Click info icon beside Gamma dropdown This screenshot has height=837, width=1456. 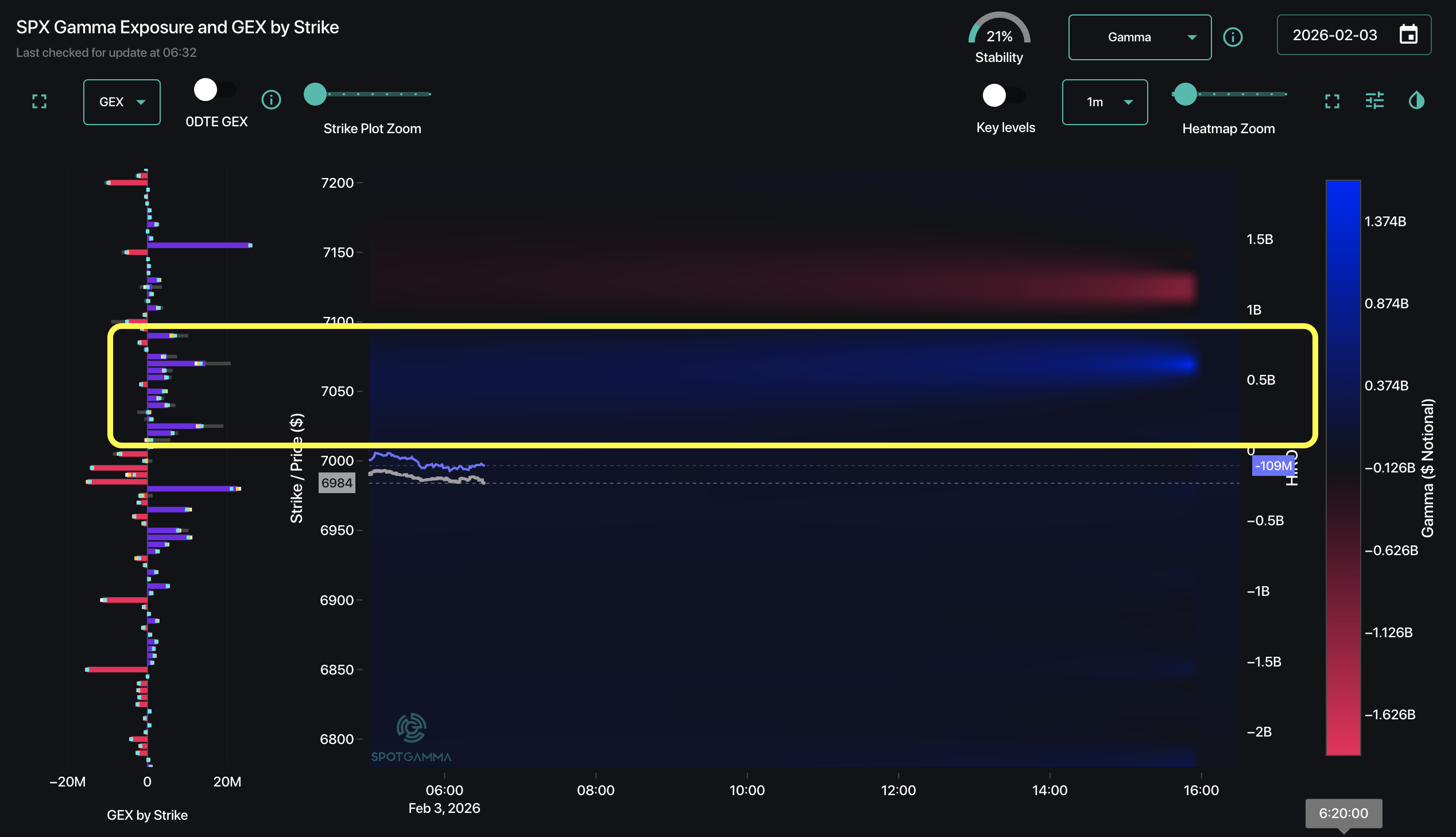[1233, 37]
